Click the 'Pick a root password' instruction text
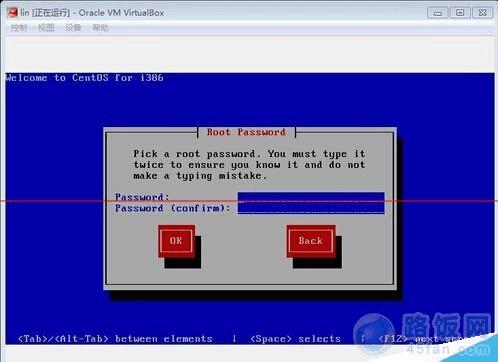Viewport: 498px width, 362px height. click(x=249, y=165)
